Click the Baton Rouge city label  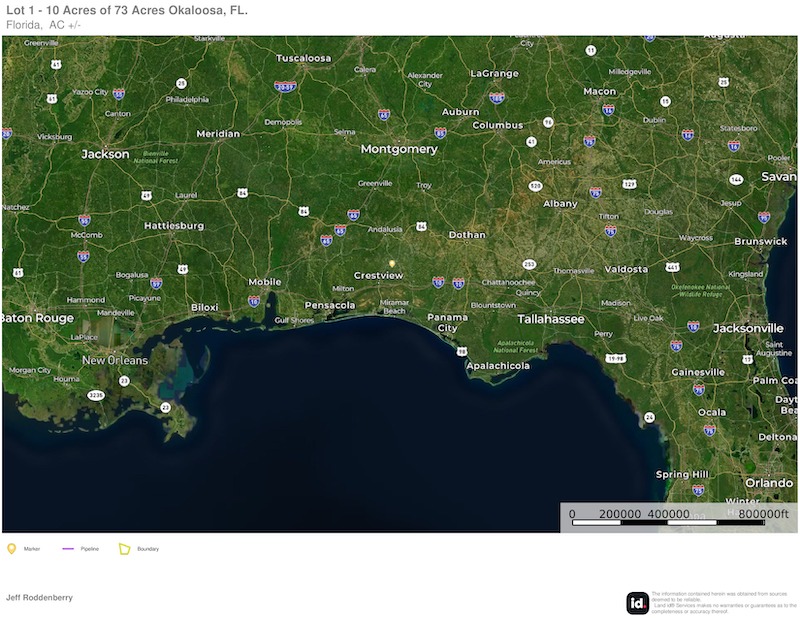[37, 318]
